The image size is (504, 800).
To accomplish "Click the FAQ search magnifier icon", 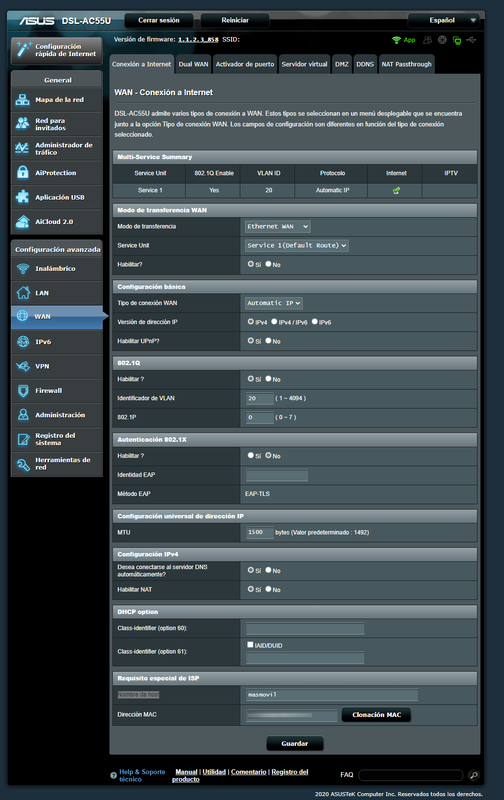I will coord(473,776).
